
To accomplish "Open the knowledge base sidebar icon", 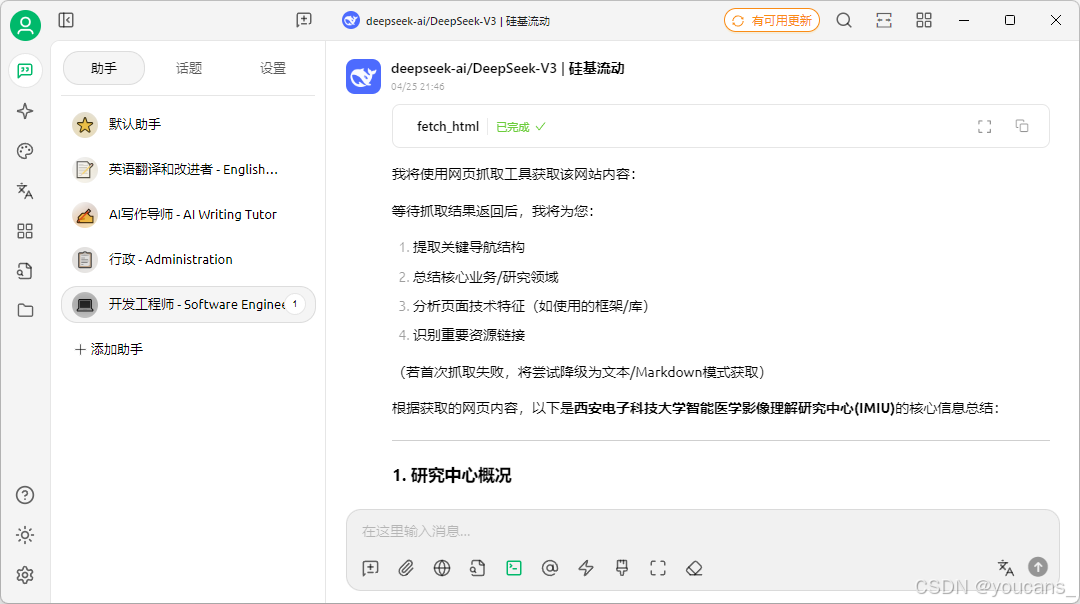I will [25, 271].
